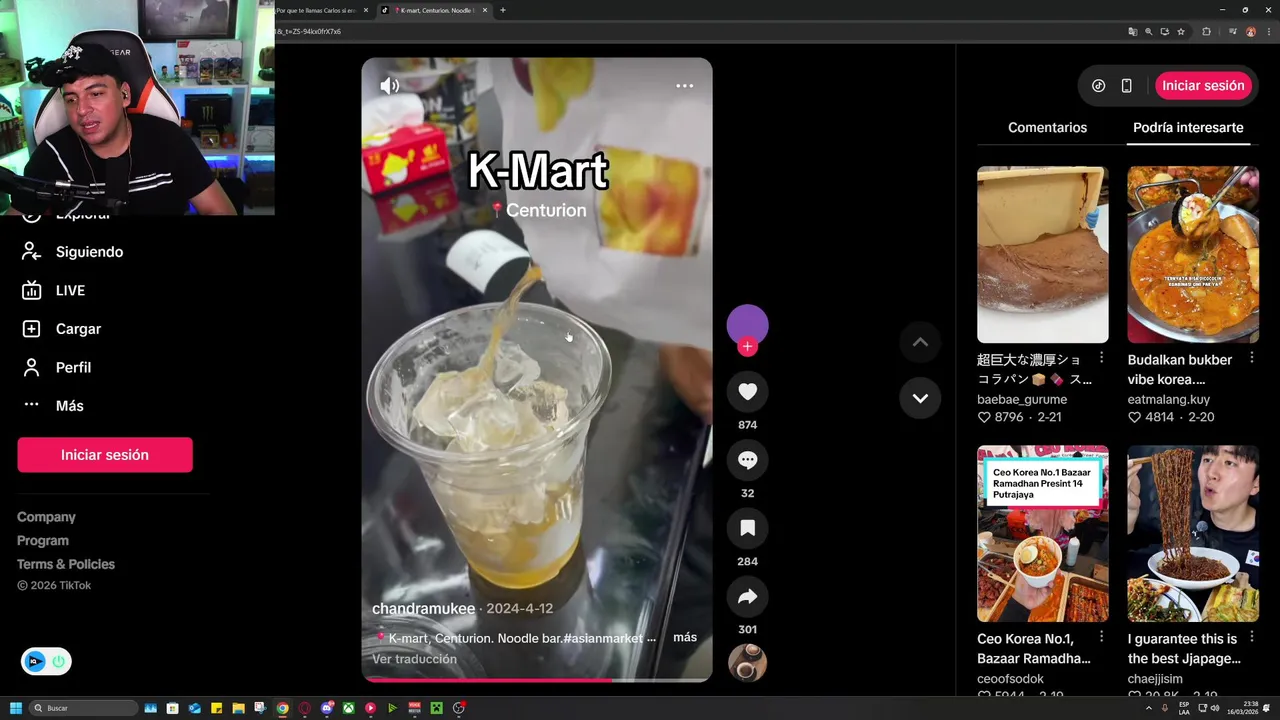Click the floating extension power toggle
The width and height of the screenshot is (1280, 720).
click(58, 662)
